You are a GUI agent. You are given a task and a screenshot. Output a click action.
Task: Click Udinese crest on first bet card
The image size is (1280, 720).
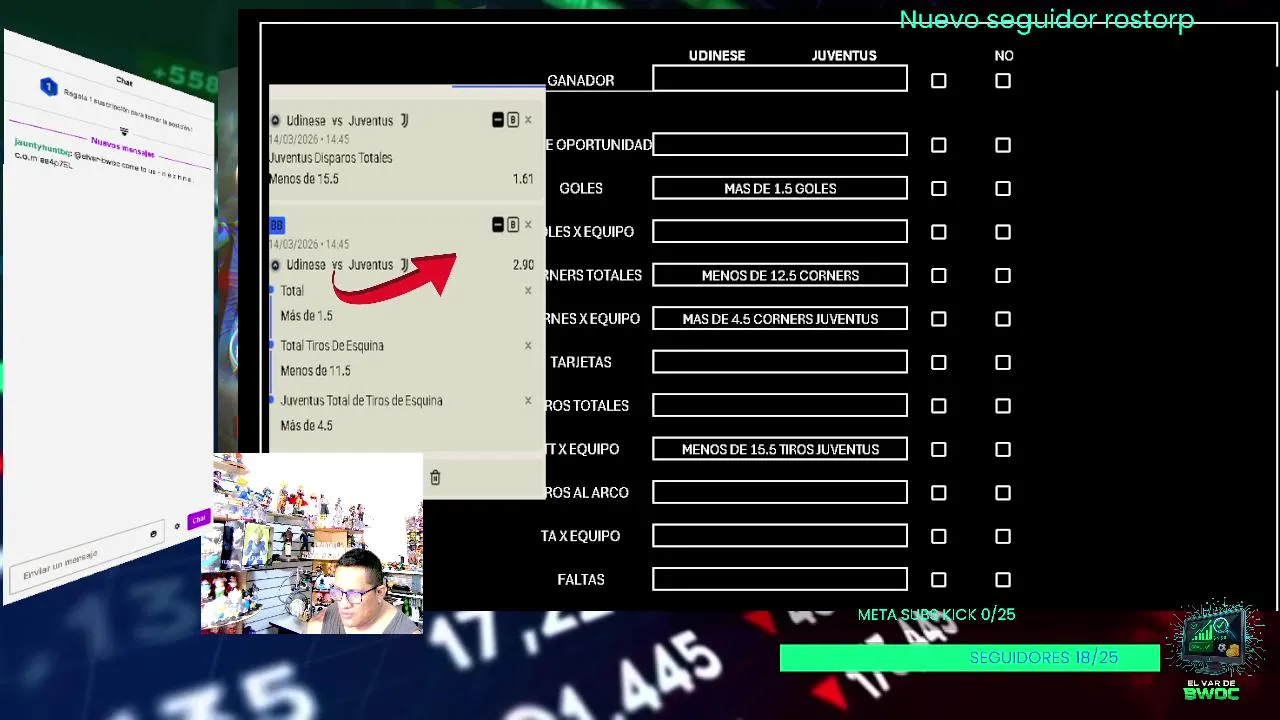pos(276,121)
